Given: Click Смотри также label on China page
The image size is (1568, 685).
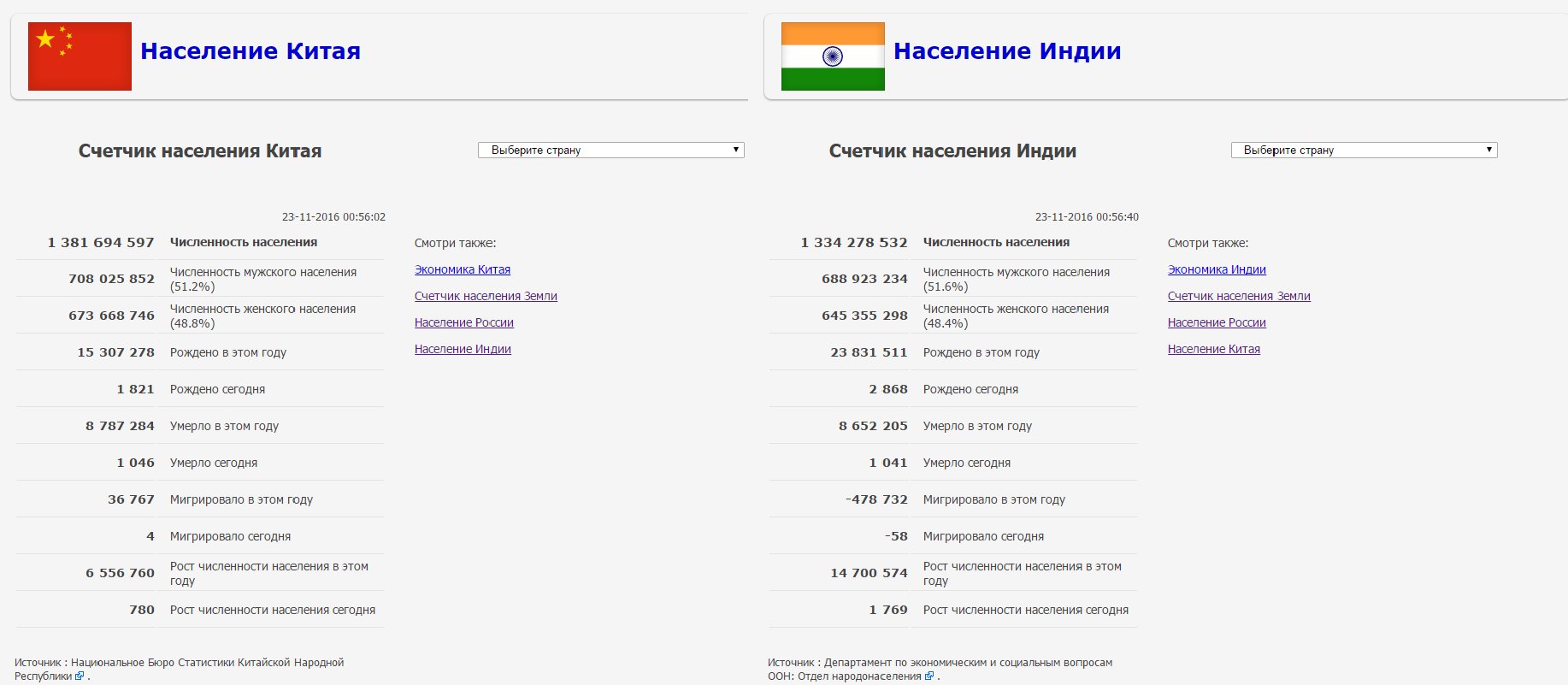Looking at the screenshot, I should click(455, 243).
